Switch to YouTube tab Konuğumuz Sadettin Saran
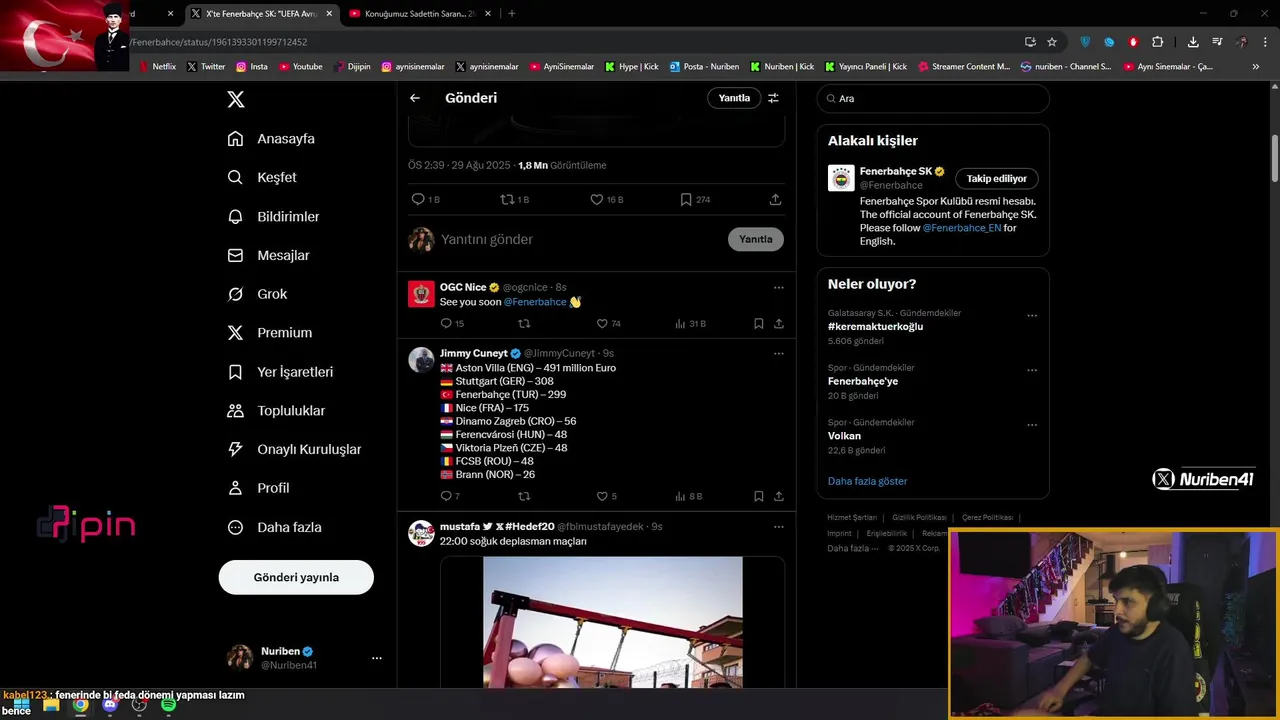This screenshot has height=720, width=1280. 418,14
